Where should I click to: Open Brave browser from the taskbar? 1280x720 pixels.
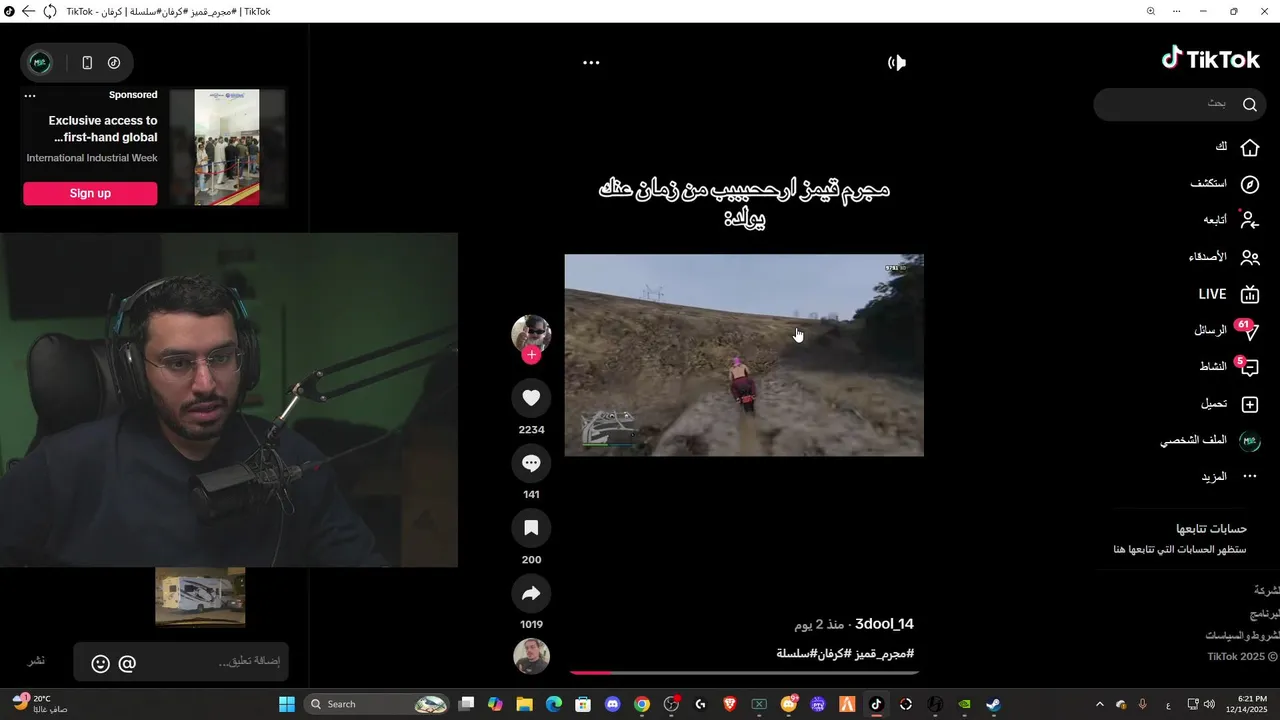coord(730,704)
